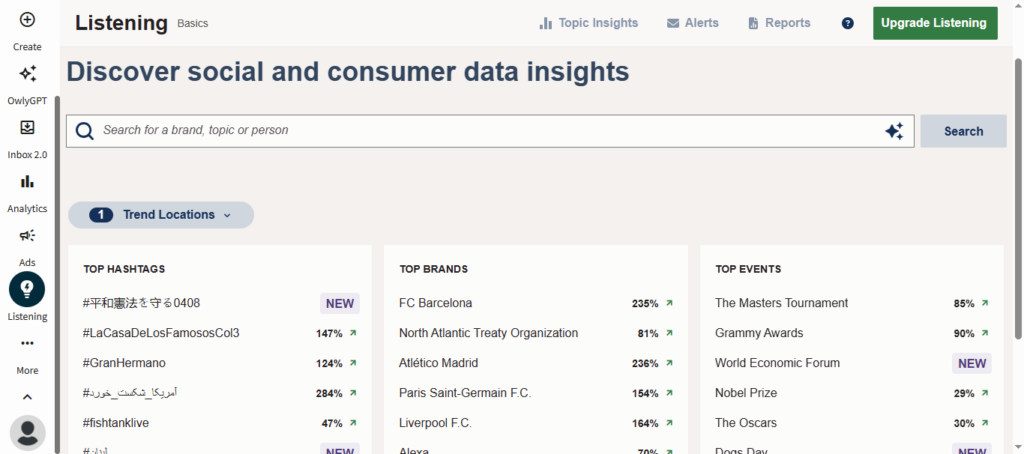Image resolution: width=1024 pixels, height=454 pixels.
Task: Open the World Economic Forum event
Action: click(777, 363)
